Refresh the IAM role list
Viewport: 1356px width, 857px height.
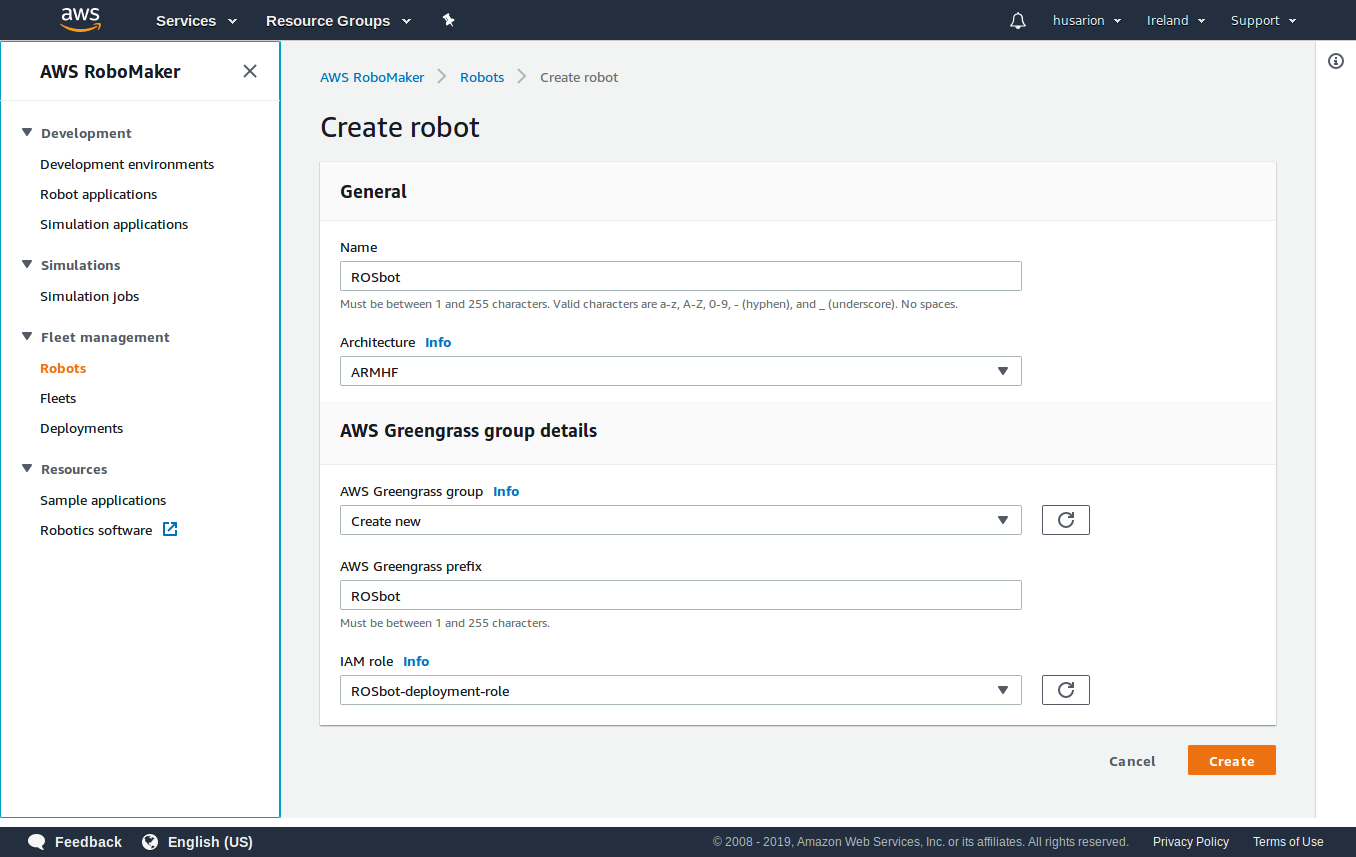(1066, 690)
